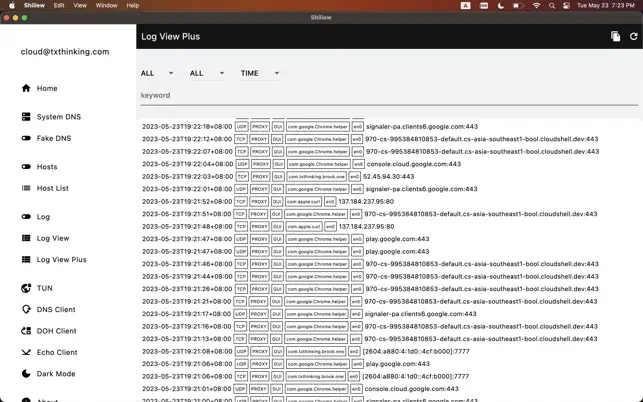Screen dimensions: 643x402
Task: Click the Log View Plus list icon
Action: point(26,259)
